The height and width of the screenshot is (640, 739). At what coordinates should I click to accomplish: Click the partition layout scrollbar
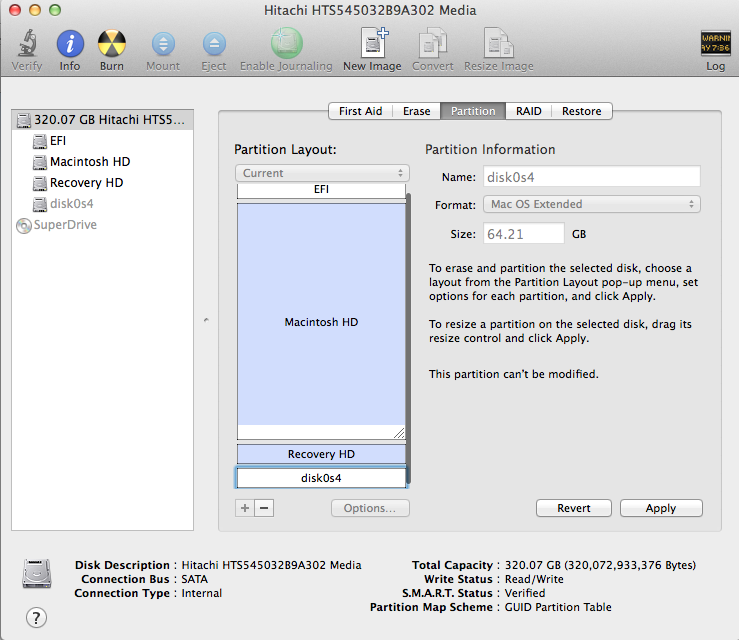(x=408, y=338)
